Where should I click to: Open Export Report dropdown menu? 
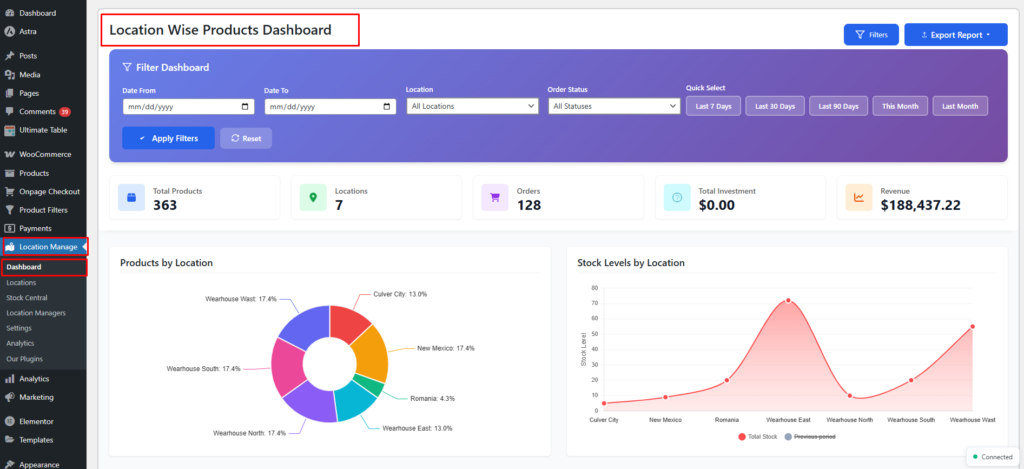click(955, 35)
